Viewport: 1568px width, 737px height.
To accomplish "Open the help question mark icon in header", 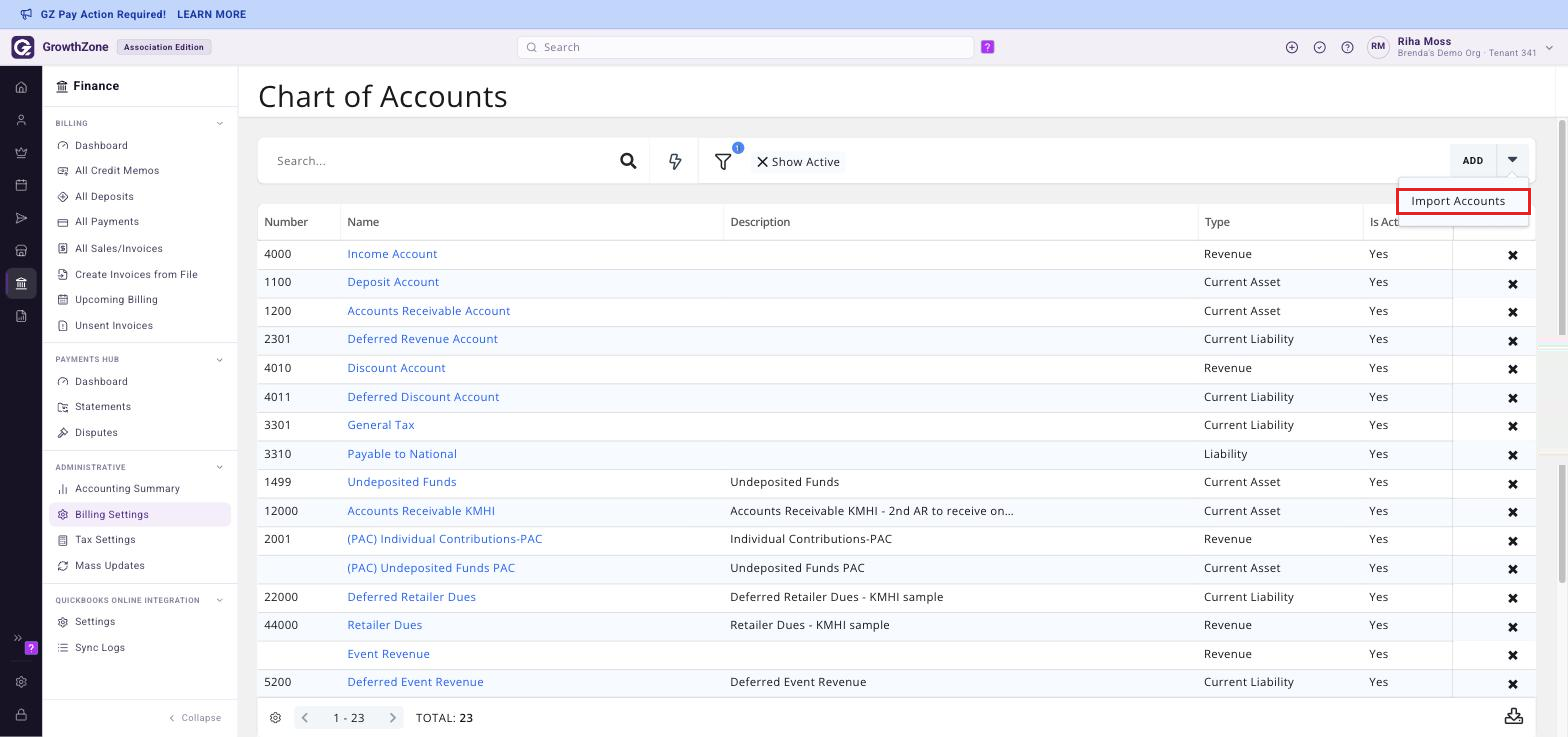I will [1348, 47].
